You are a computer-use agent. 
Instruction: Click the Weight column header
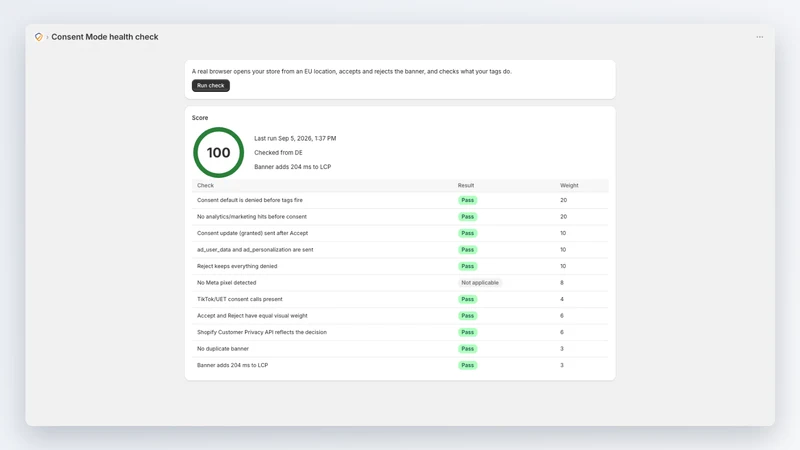coord(569,185)
